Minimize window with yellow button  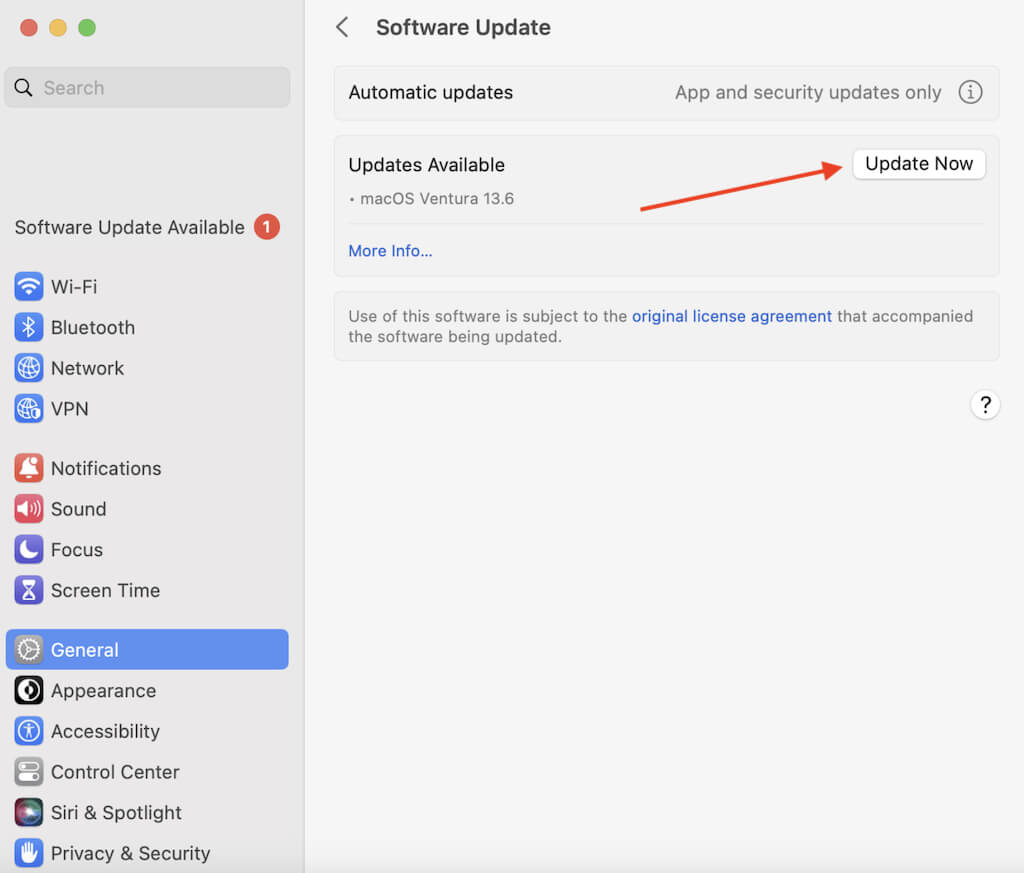pyautogui.click(x=58, y=27)
